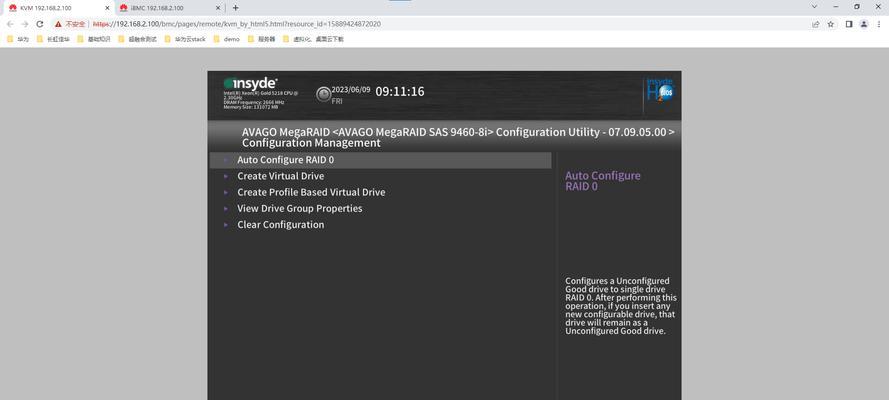This screenshot has width=889, height=400.
Task: Open the 服务器 bookmark folder
Action: click(x=262, y=40)
